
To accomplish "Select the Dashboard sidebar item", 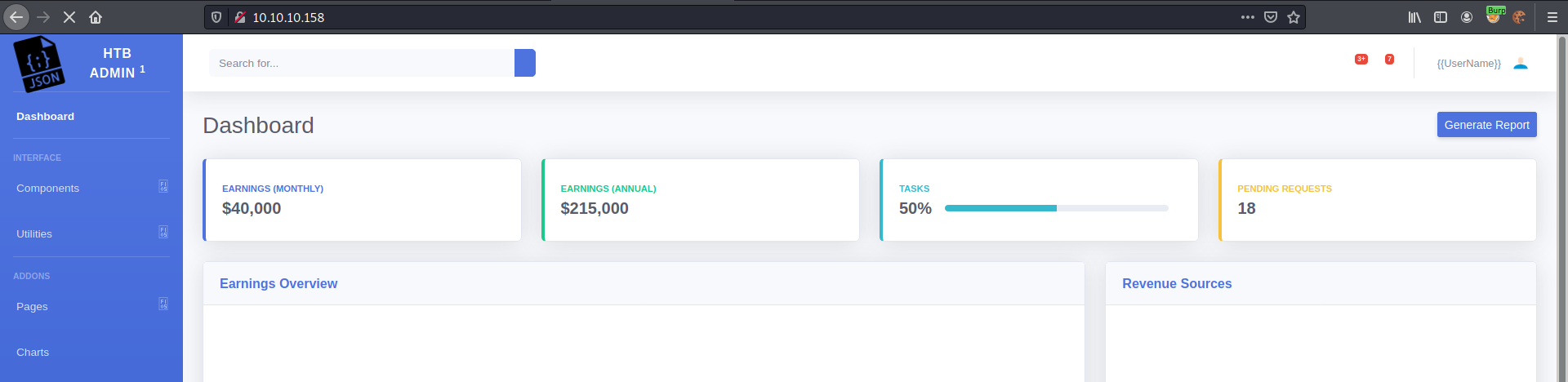I will click(45, 117).
